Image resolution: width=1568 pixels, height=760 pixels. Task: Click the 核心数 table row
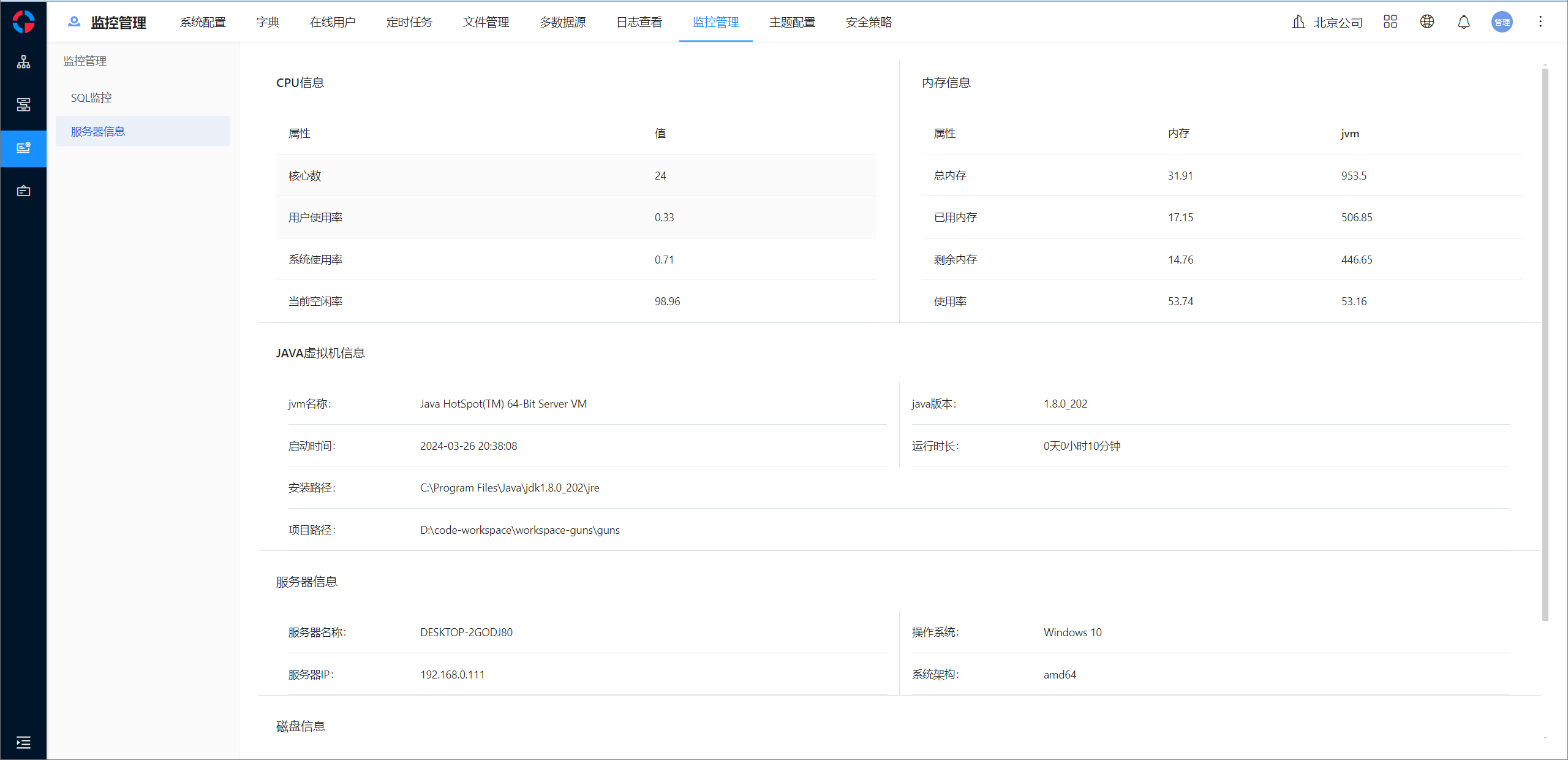click(576, 175)
